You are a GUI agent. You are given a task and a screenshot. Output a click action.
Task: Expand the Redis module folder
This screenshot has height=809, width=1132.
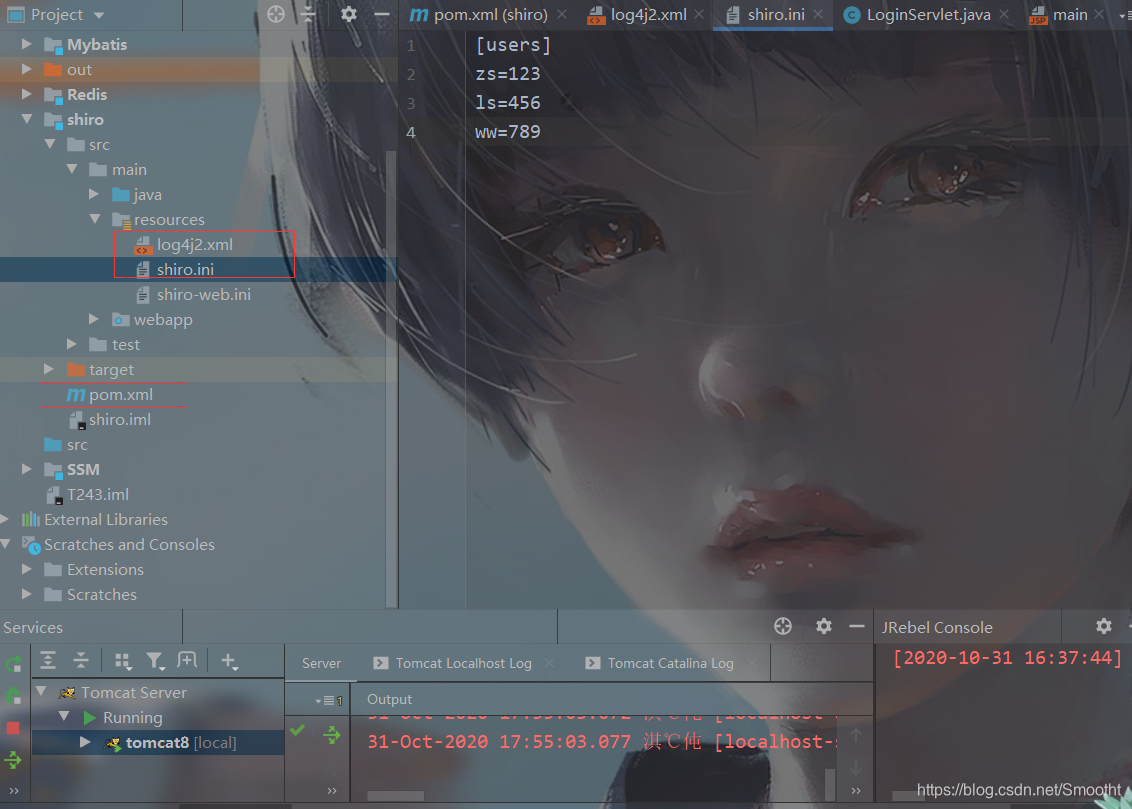point(27,94)
